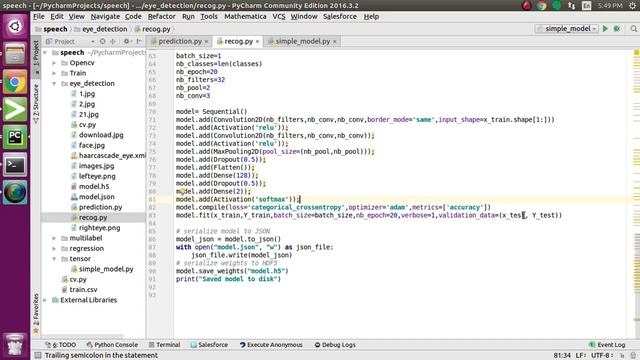Close the recog.py tab

pyautogui.click(x=258, y=42)
